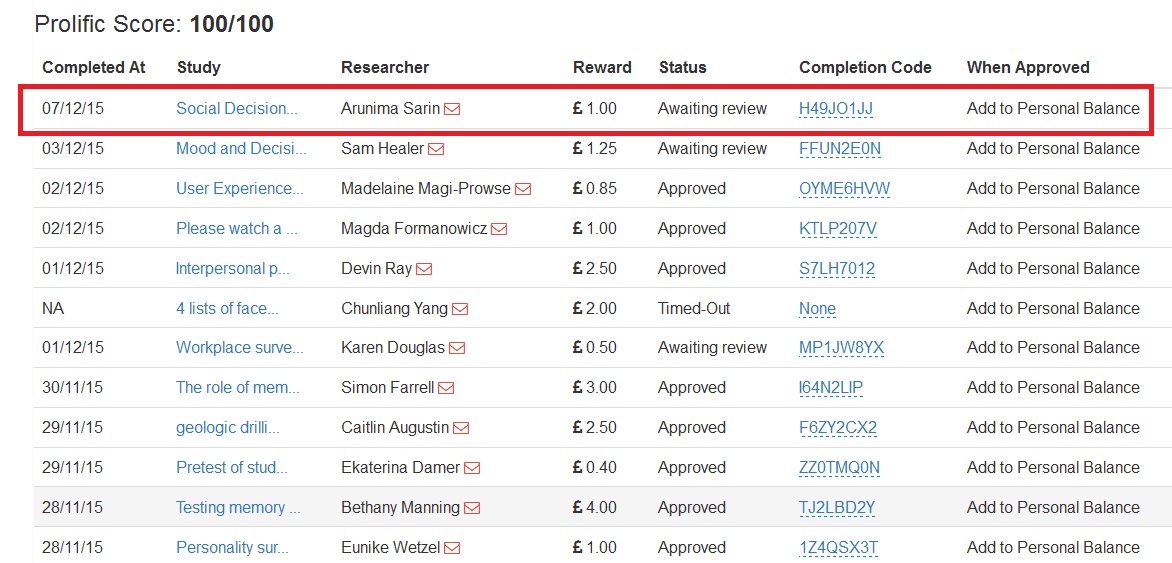The width and height of the screenshot is (1172, 563).
Task: Click the None completion code link
Action: point(817,308)
